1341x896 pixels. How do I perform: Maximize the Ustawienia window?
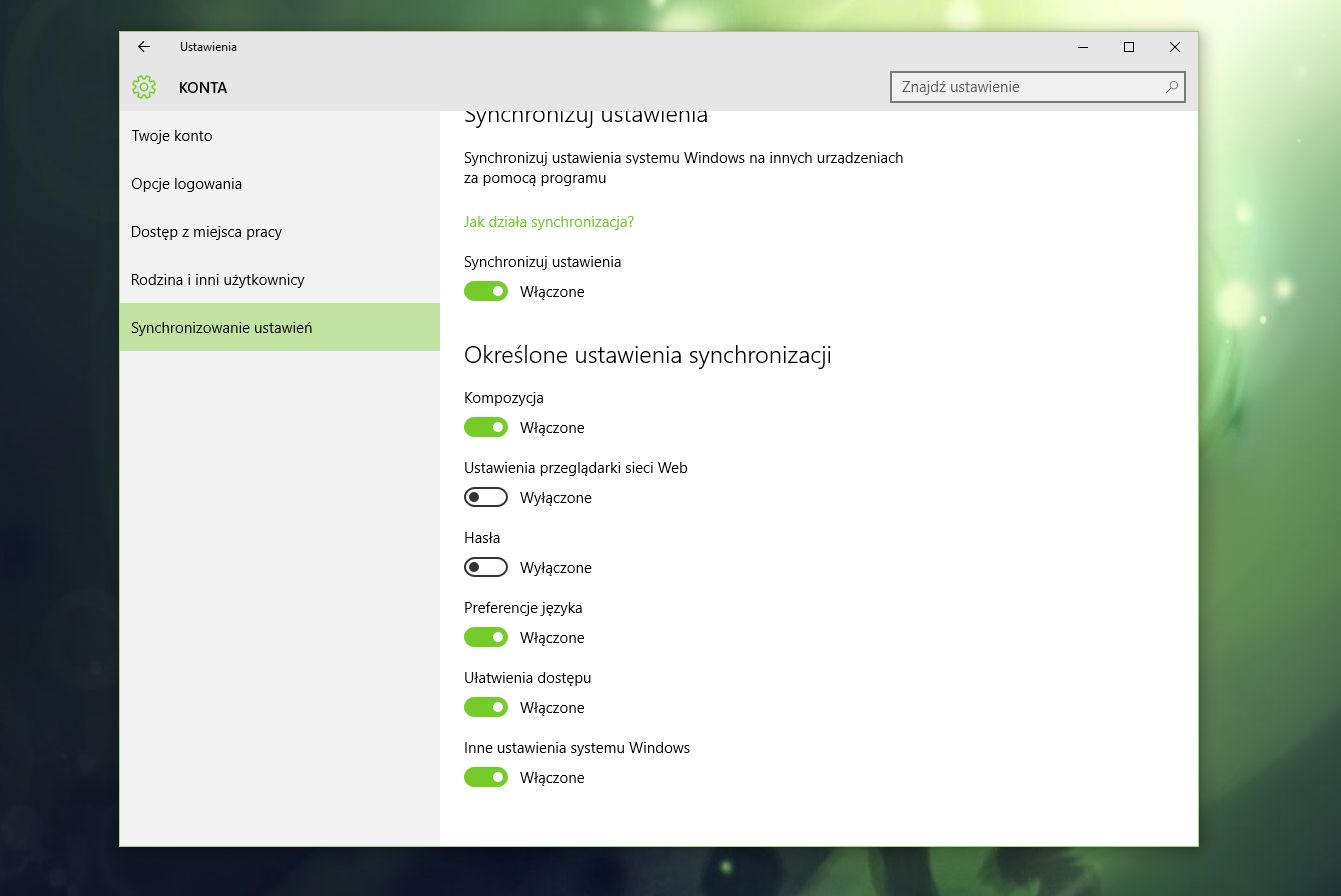(1129, 47)
